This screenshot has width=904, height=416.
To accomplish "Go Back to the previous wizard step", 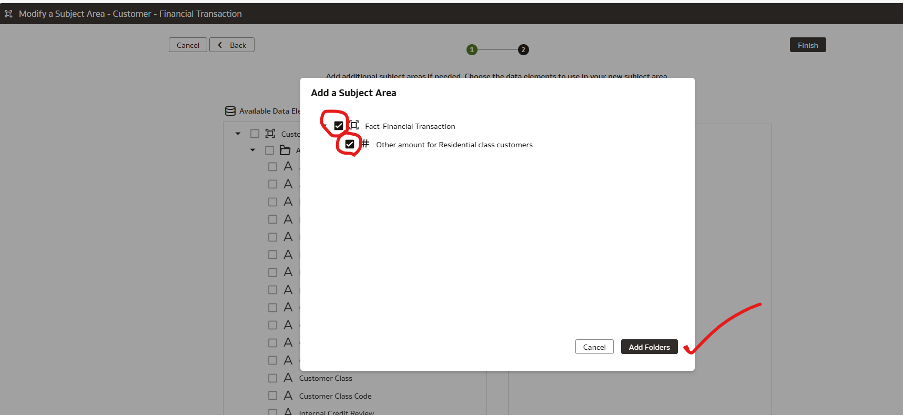I will click(233, 45).
